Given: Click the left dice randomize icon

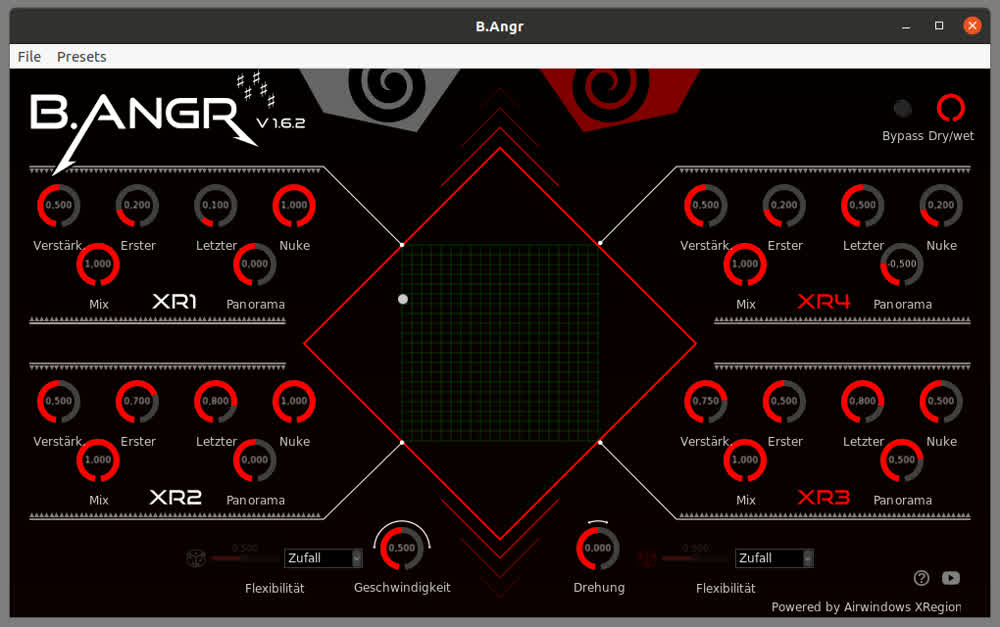Looking at the screenshot, I should [x=196, y=558].
